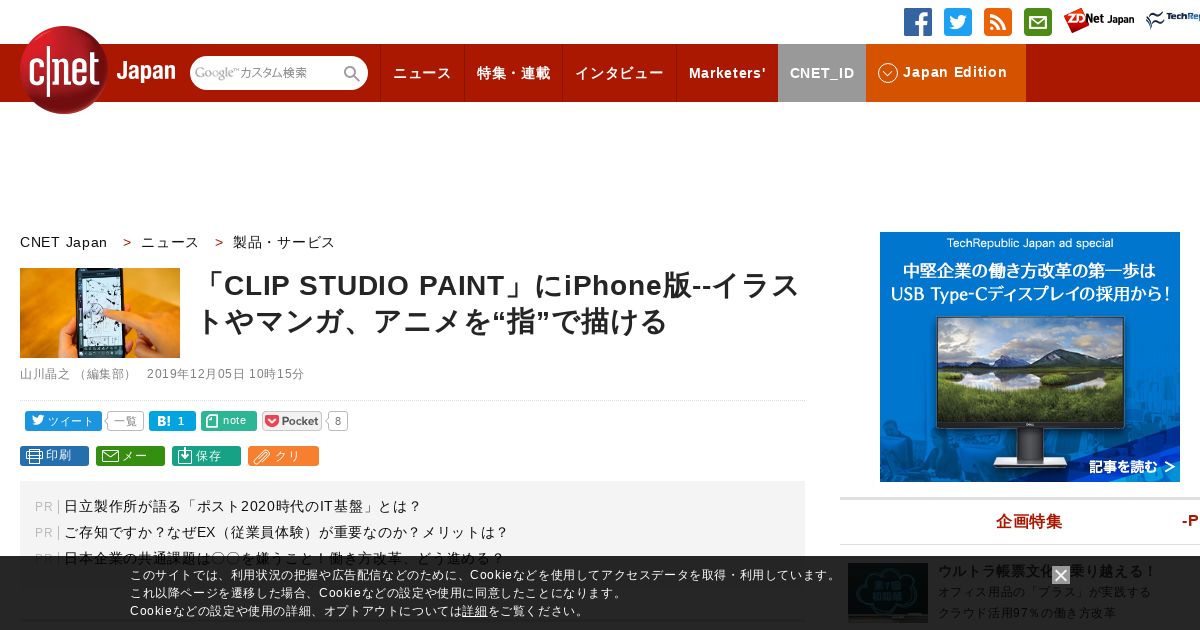Save article with 保存 button
The image size is (1200, 630).
[206, 456]
